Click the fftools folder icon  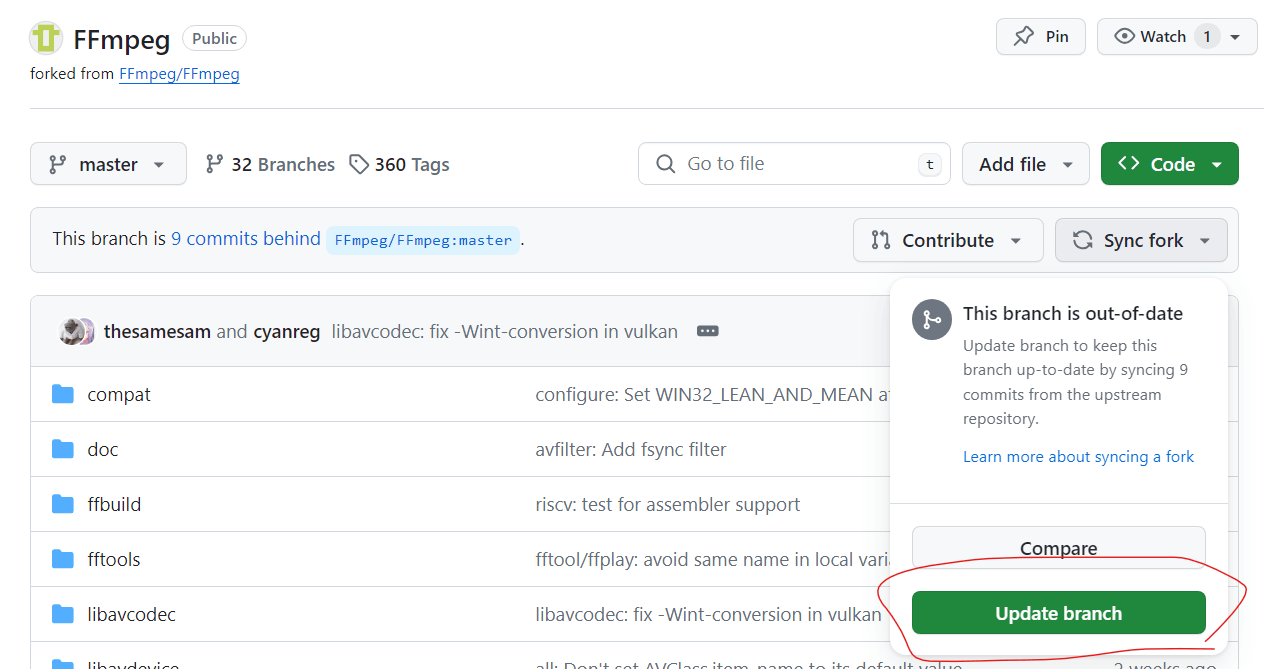point(63,559)
